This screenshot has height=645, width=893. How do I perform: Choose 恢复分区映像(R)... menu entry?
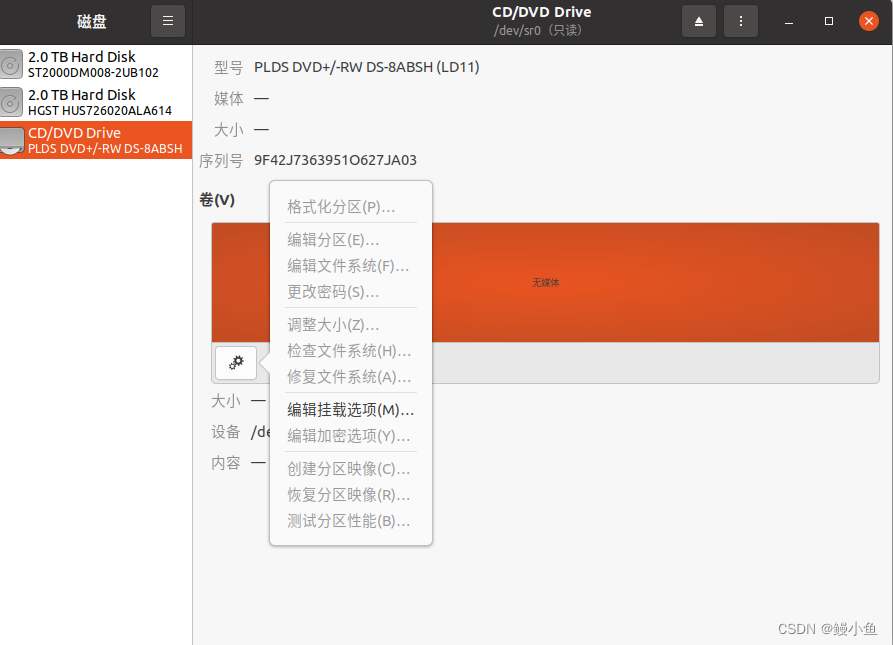pos(351,495)
